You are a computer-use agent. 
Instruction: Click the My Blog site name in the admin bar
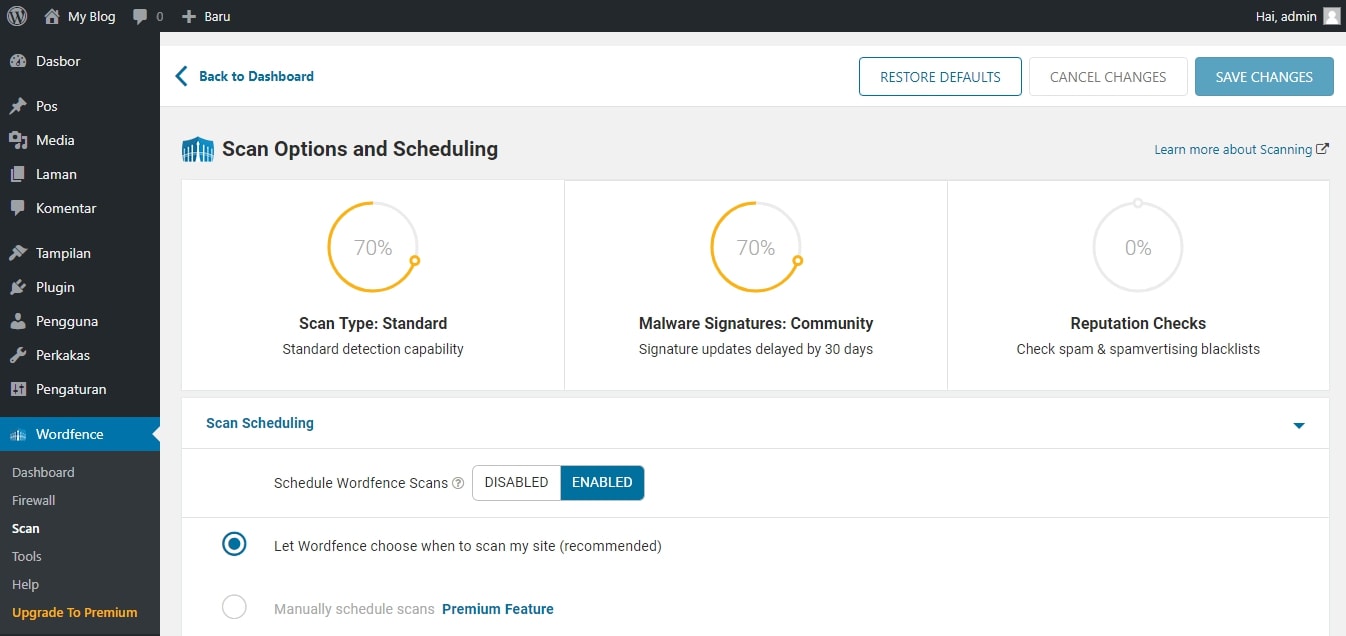pos(92,17)
